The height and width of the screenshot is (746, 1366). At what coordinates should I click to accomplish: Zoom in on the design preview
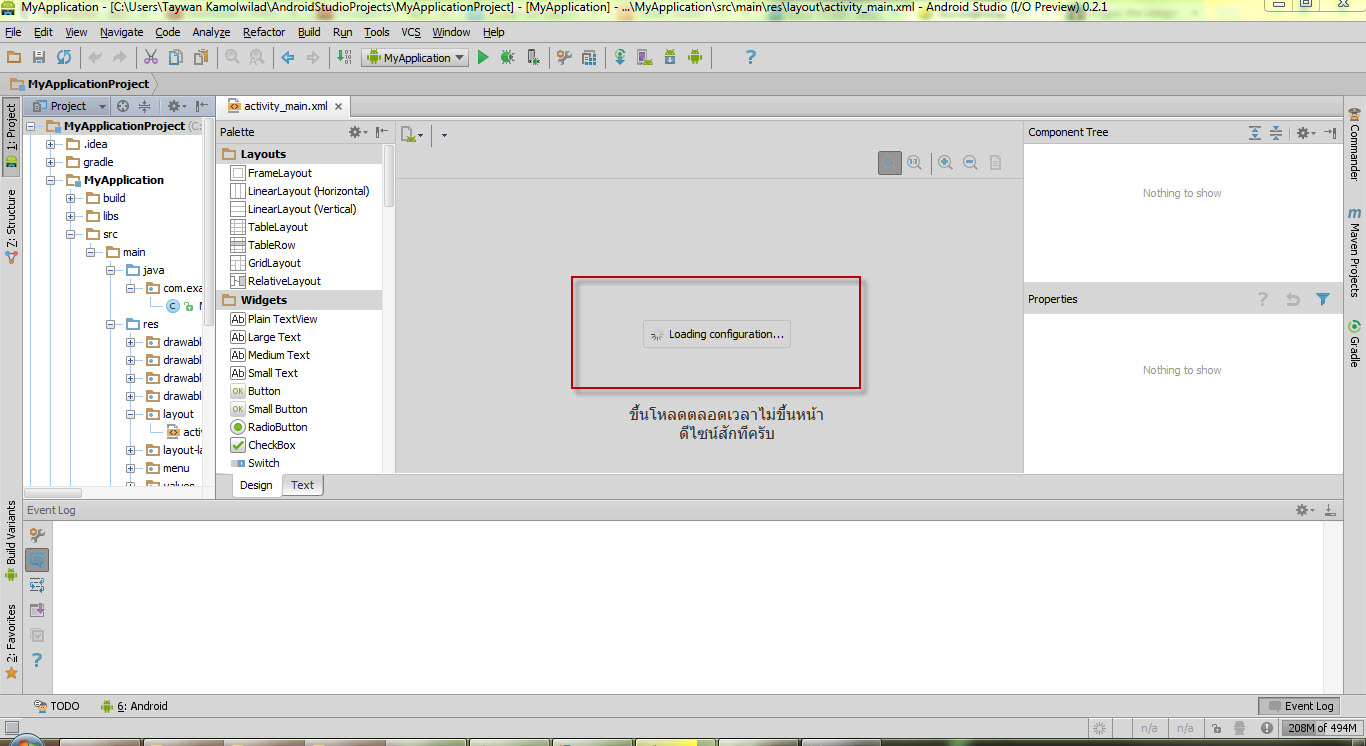(945, 162)
